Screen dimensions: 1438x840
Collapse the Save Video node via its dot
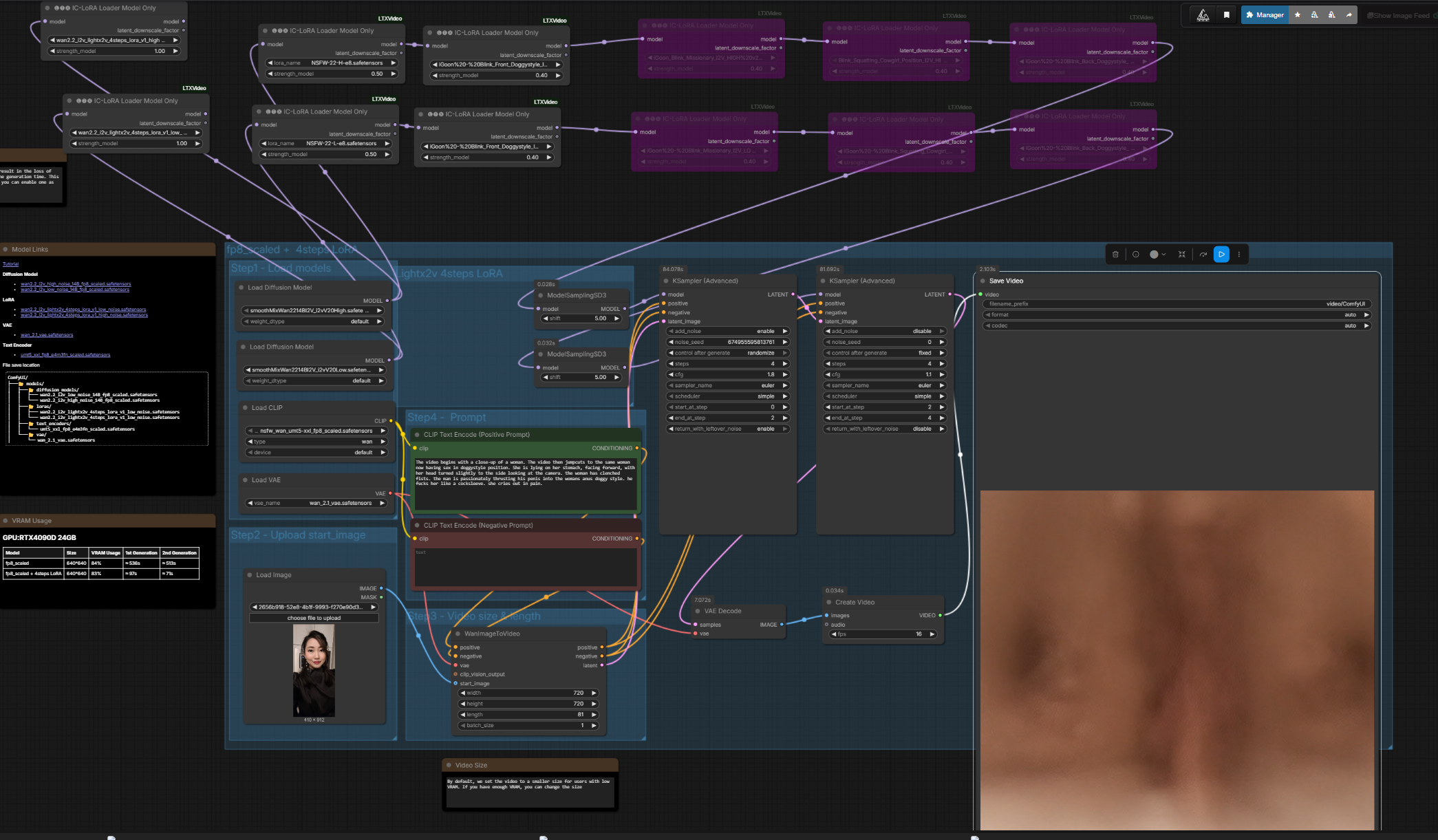[x=983, y=281]
